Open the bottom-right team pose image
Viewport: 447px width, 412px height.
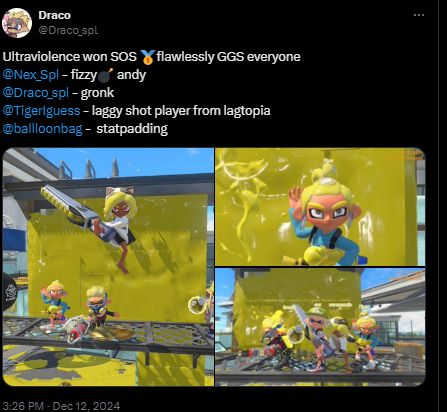320,327
